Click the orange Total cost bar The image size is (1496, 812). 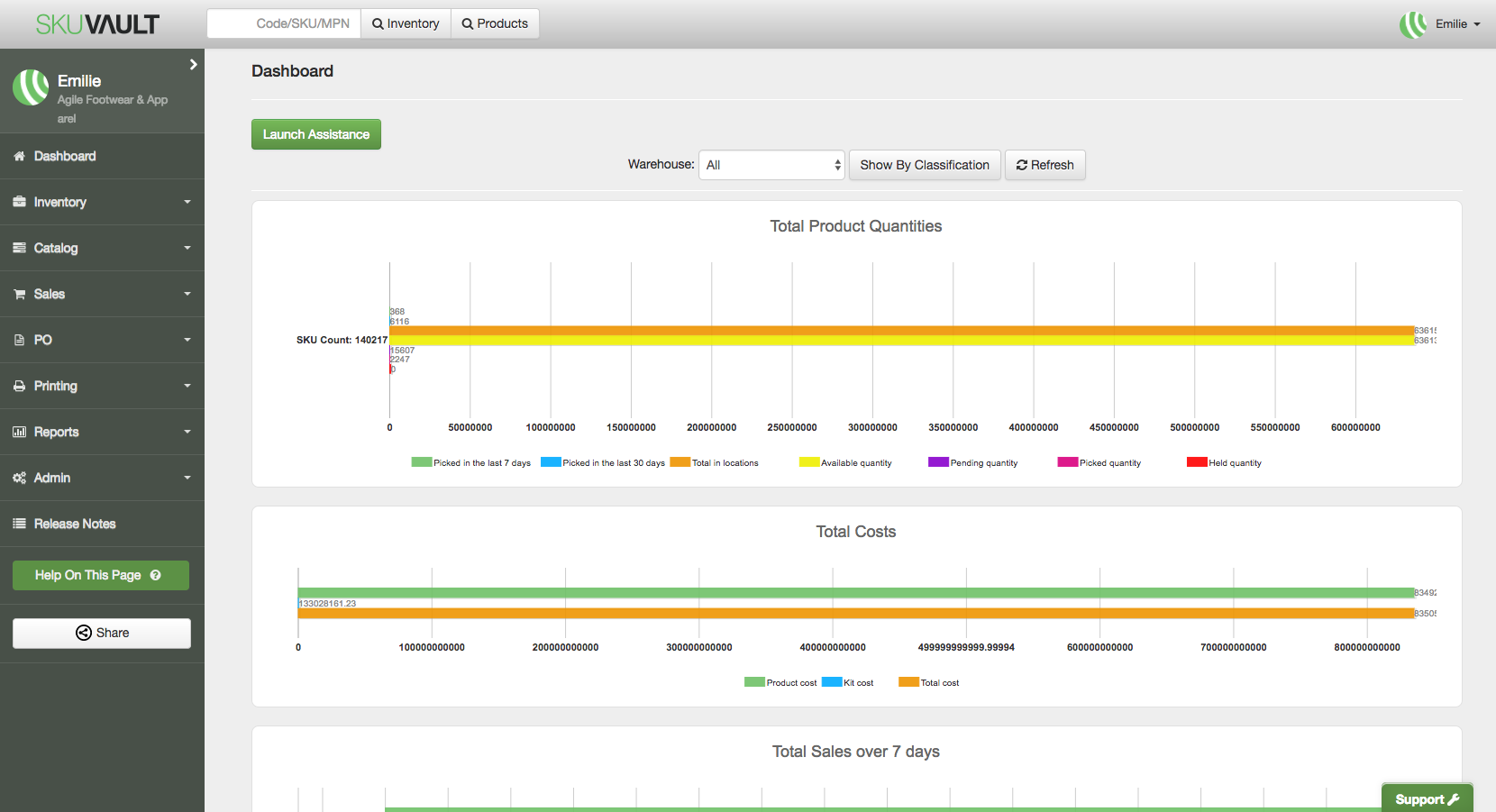[856, 613]
